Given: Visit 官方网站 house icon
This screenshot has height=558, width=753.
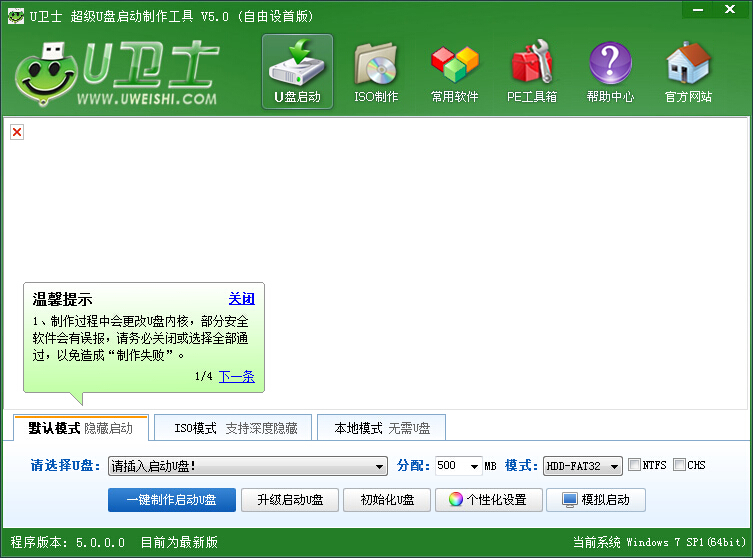Looking at the screenshot, I should click(688, 72).
